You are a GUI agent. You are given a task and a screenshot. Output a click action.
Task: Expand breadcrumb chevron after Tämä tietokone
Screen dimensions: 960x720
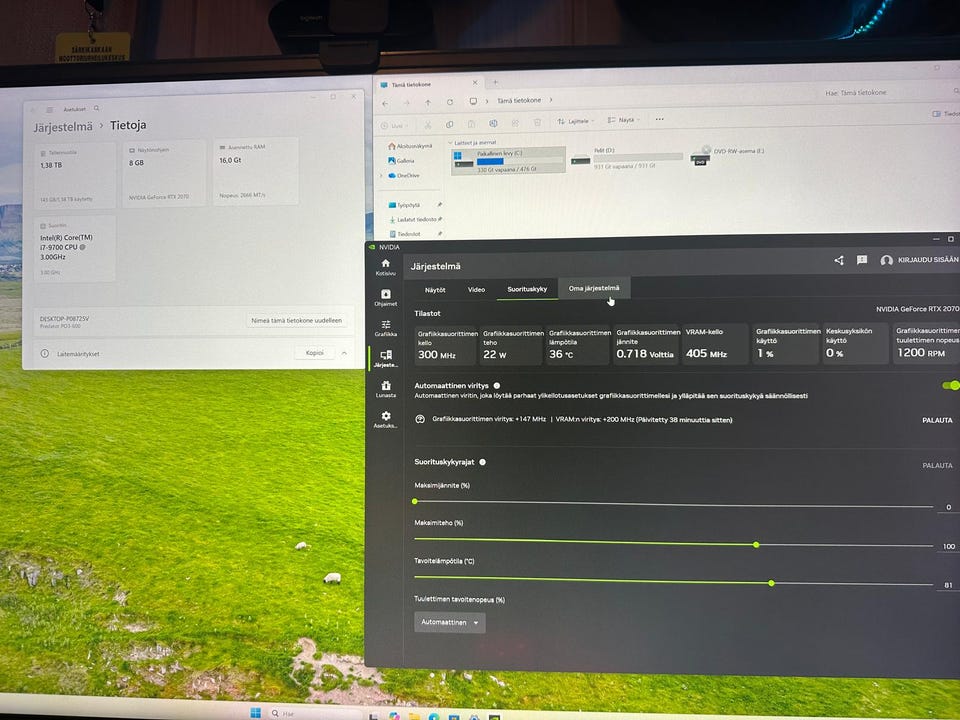(x=550, y=99)
